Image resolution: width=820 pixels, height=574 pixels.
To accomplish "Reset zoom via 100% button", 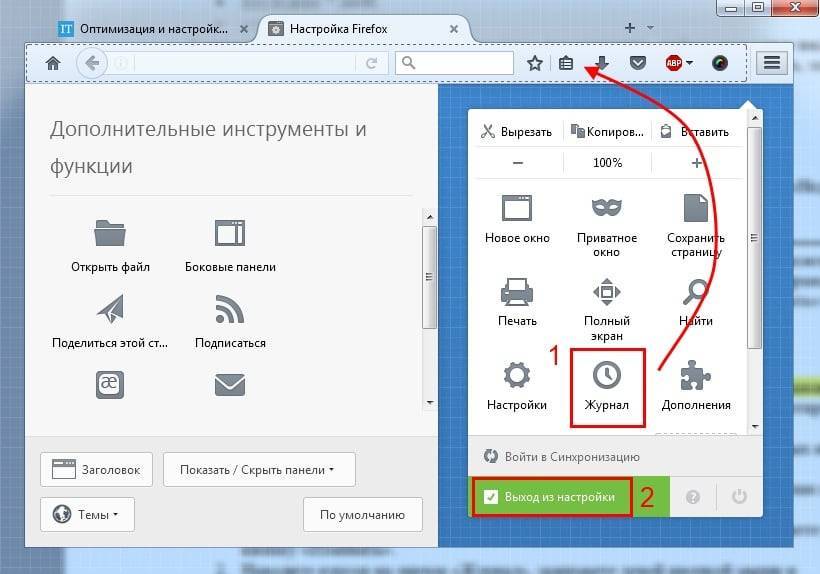I will (607, 163).
